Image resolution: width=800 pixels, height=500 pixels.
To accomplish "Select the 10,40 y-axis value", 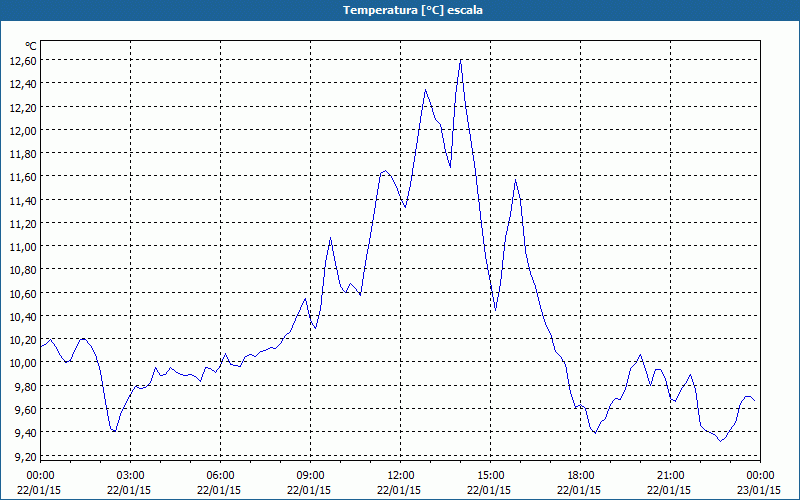I will pos(23,317).
